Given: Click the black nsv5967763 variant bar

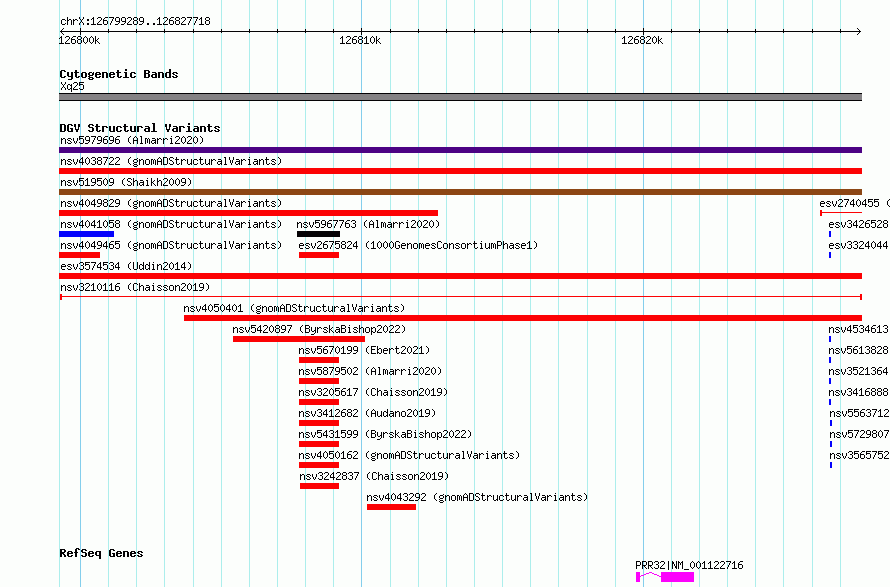Looking at the screenshot, I should pos(318,234).
